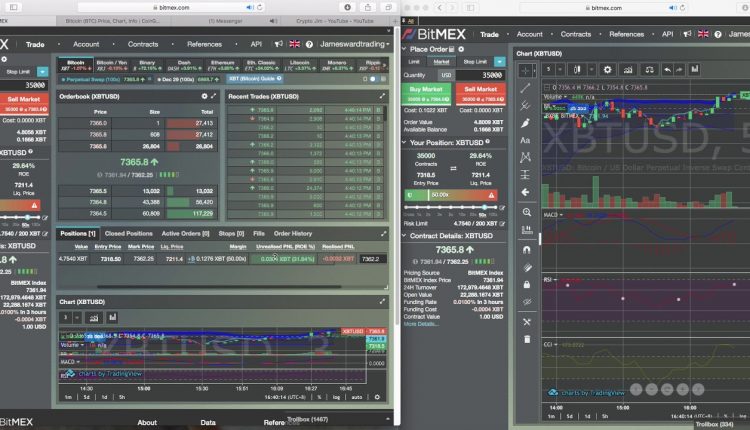
Task: Click the leverage gradient bar showing 50.00x
Action: [451, 195]
